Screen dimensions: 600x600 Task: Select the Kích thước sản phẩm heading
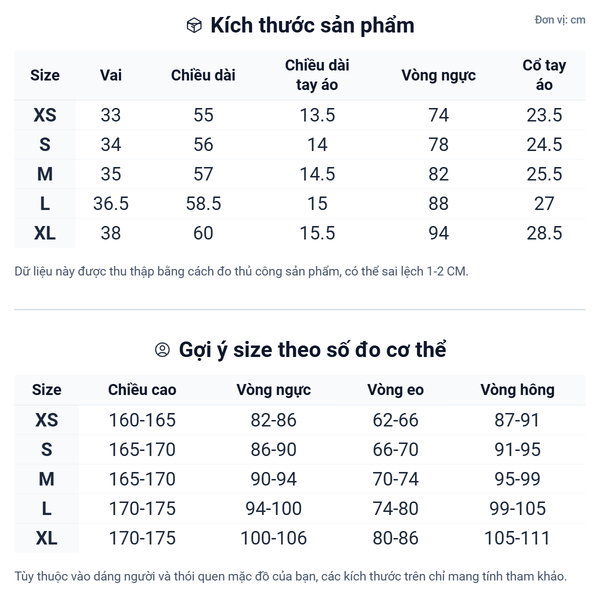pyautogui.click(x=312, y=26)
